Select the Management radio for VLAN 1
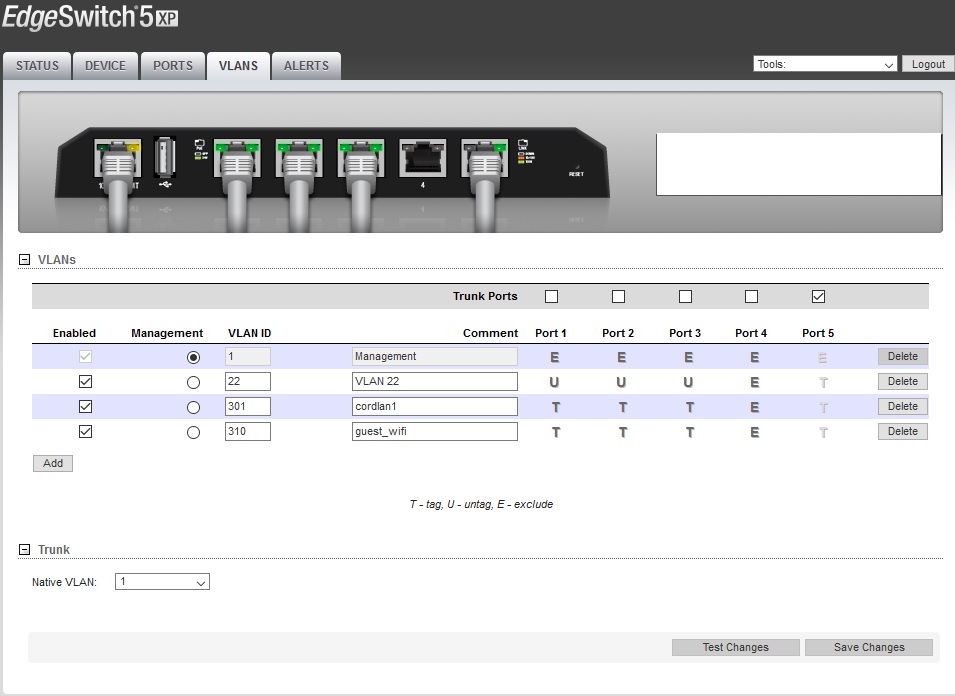 [193, 357]
